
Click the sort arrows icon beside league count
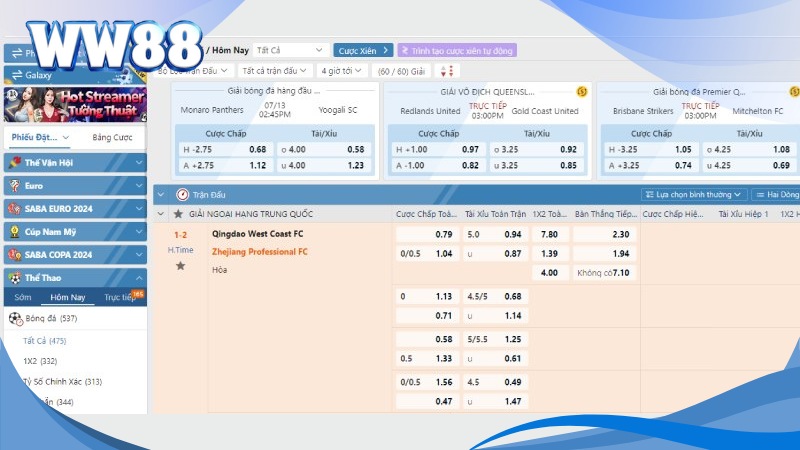[446, 71]
